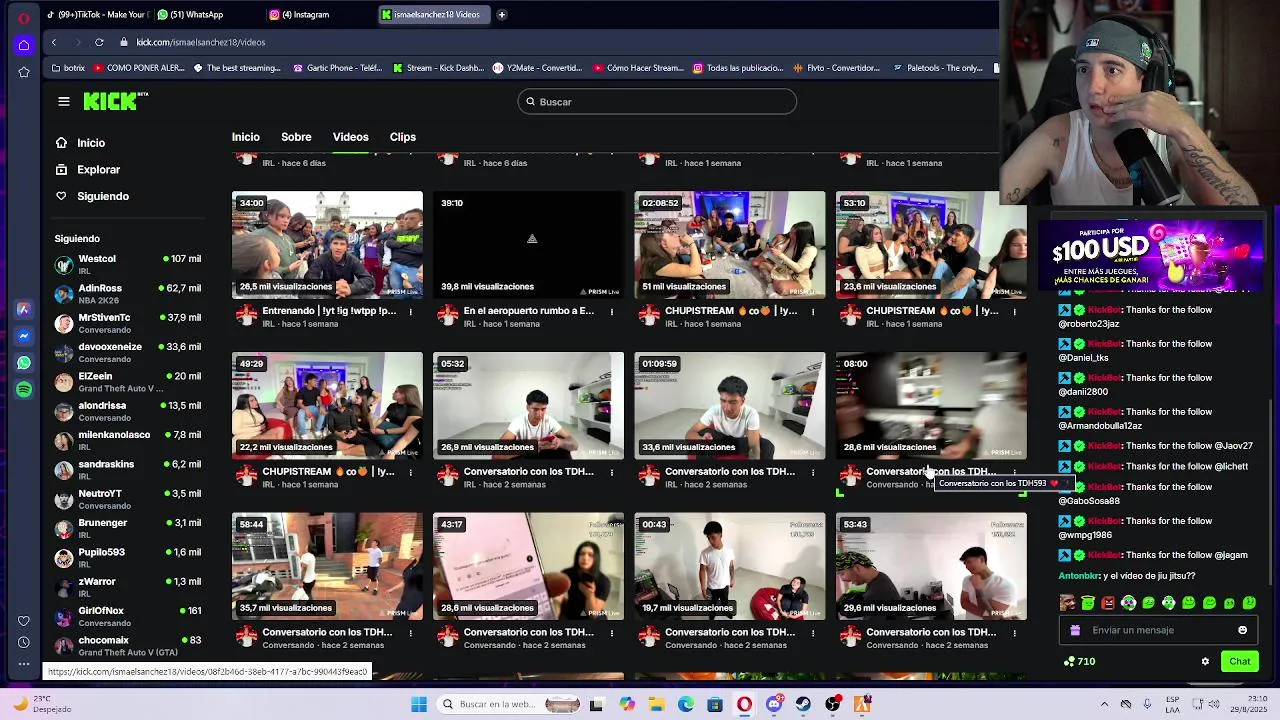Image resolution: width=1280 pixels, height=720 pixels.
Task: Open the Inicio channel tab
Action: tap(245, 137)
